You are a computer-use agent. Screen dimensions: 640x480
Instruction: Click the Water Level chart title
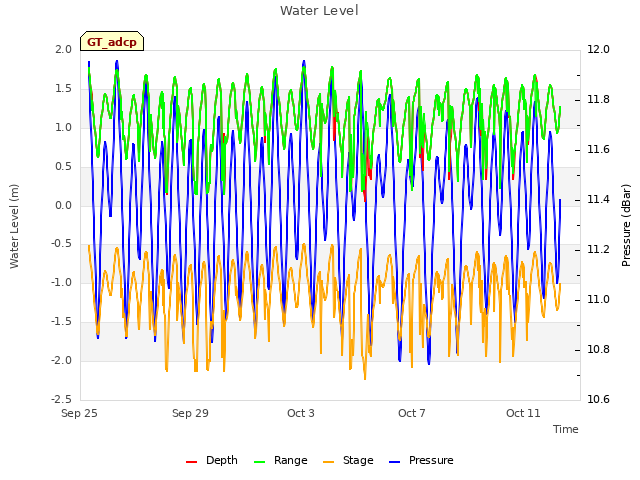pos(319,11)
